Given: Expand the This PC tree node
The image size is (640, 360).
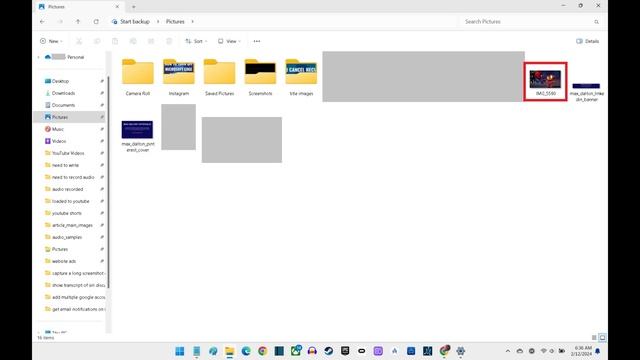Looking at the screenshot, I should pyautogui.click(x=39, y=332).
